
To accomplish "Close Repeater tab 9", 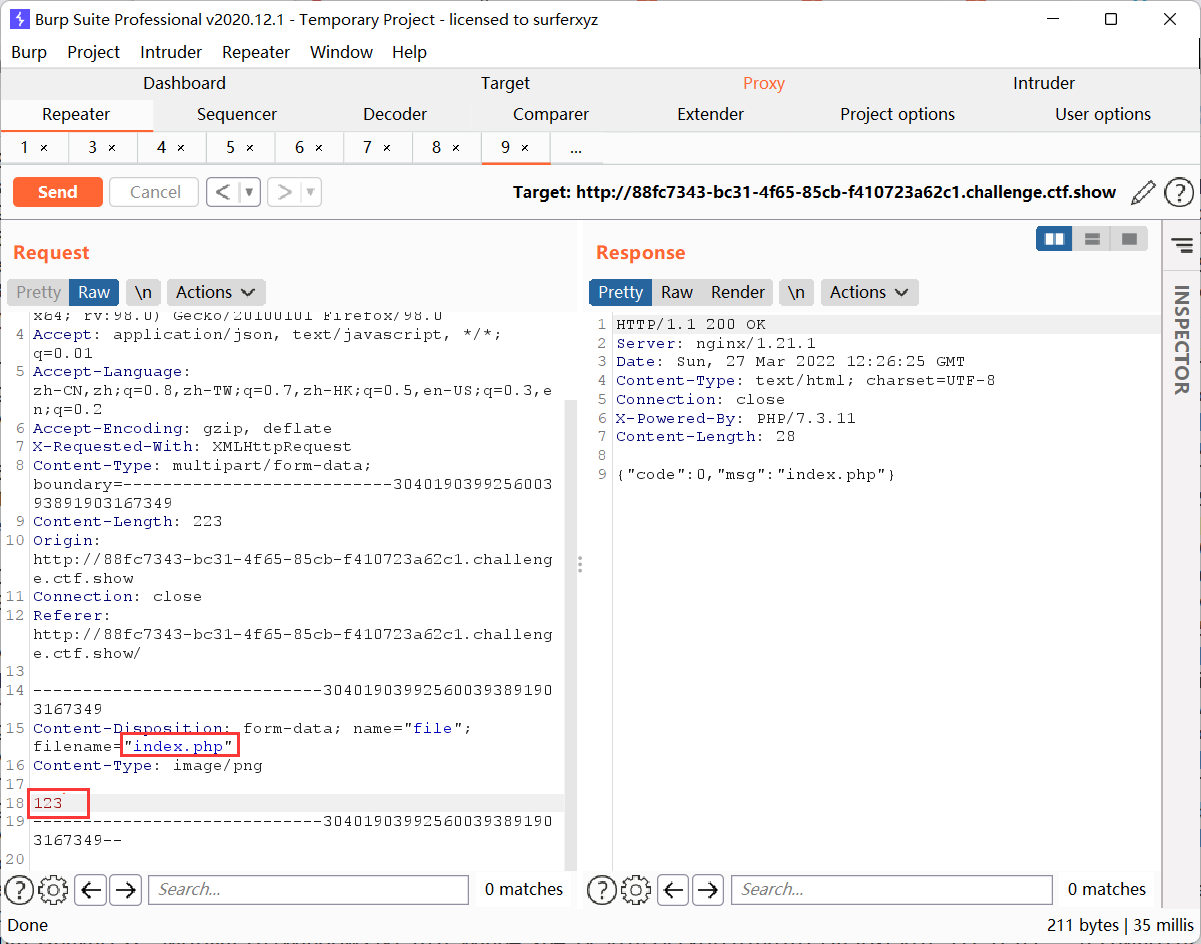I will [x=525, y=148].
